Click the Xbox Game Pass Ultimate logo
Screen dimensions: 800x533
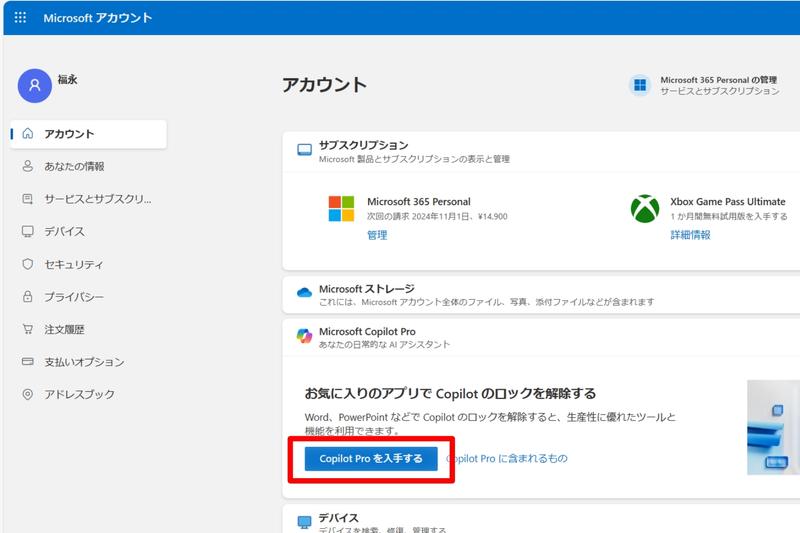coord(645,208)
